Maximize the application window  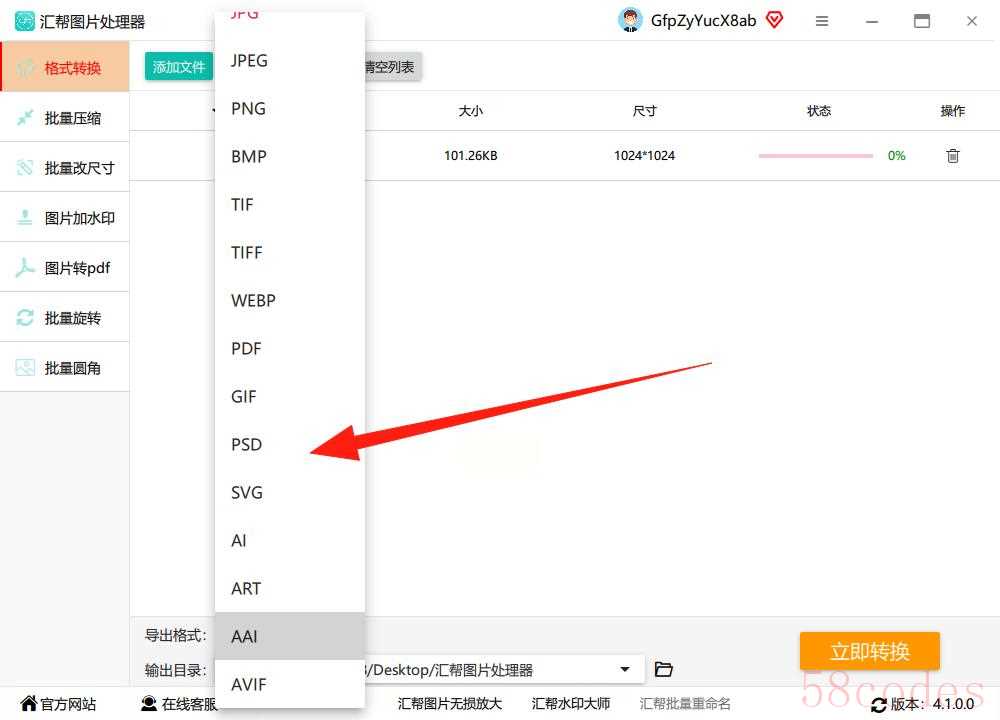tap(922, 21)
